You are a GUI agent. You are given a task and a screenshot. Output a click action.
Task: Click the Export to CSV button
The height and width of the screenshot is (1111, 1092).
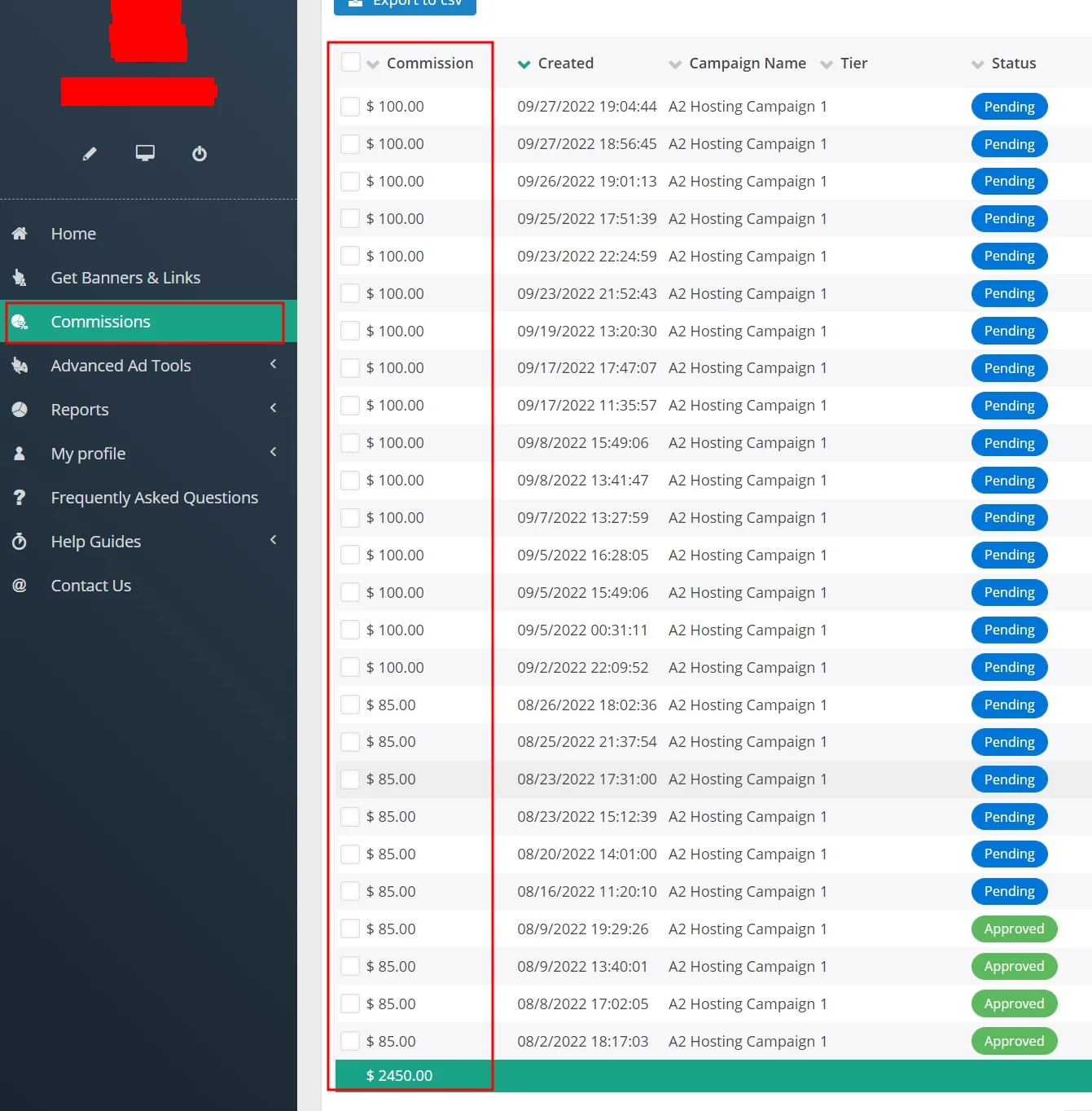coord(406,5)
